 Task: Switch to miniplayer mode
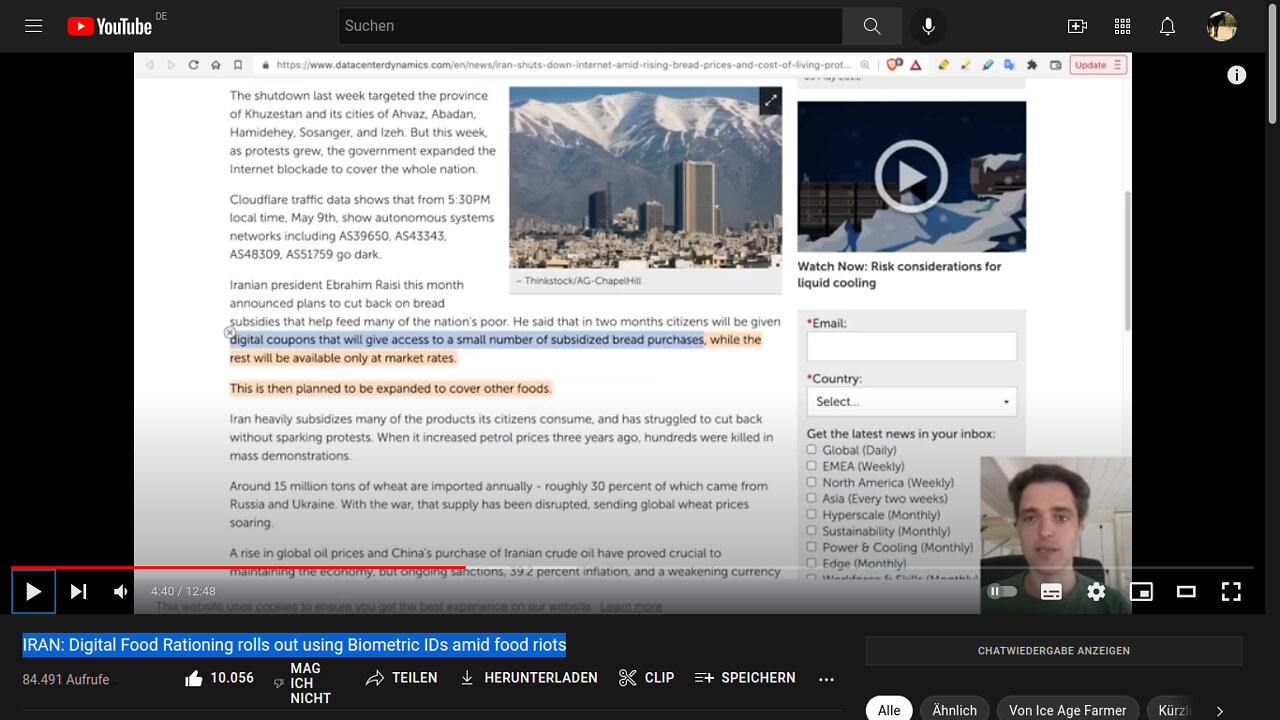click(1141, 591)
